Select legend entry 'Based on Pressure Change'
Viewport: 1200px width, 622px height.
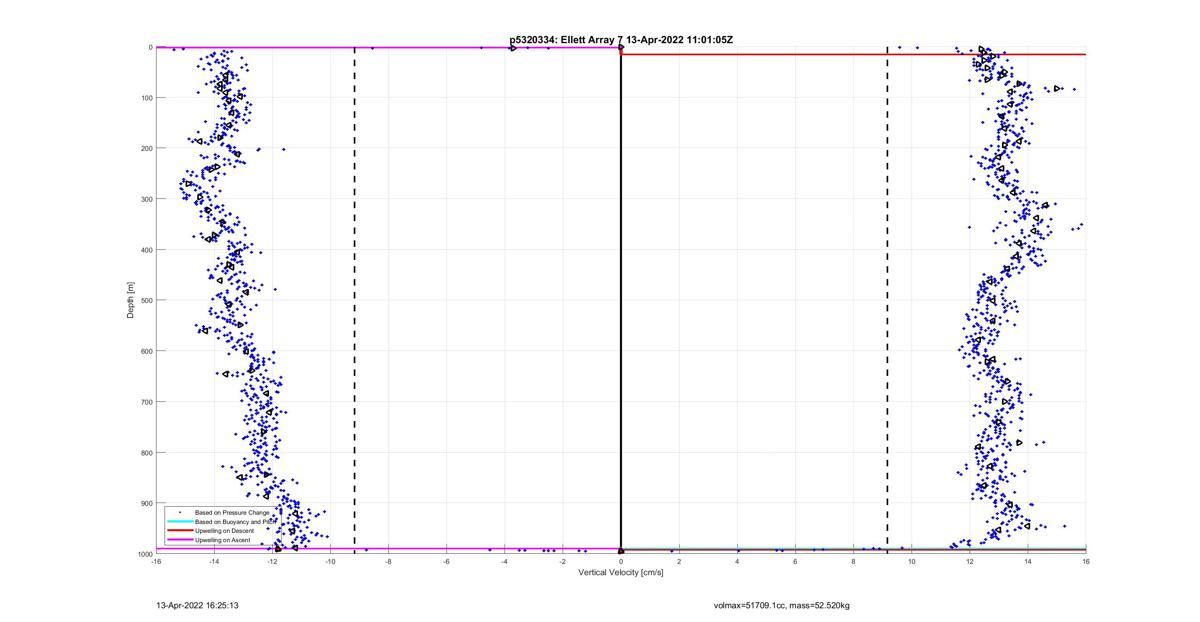pyautogui.click(x=232, y=512)
